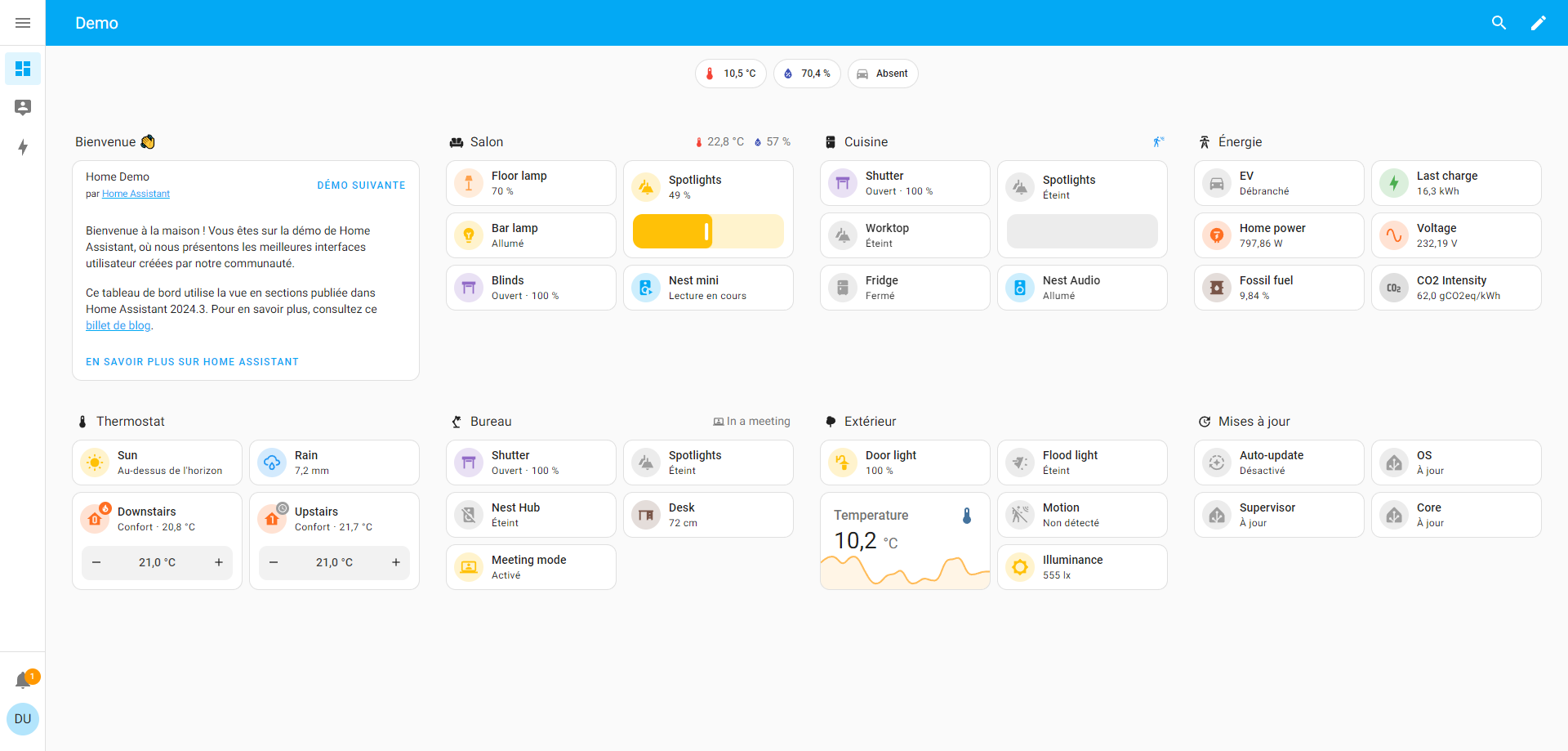Click the CO2 Intensity icon
Image resolution: width=1568 pixels, height=751 pixels.
point(1394,288)
